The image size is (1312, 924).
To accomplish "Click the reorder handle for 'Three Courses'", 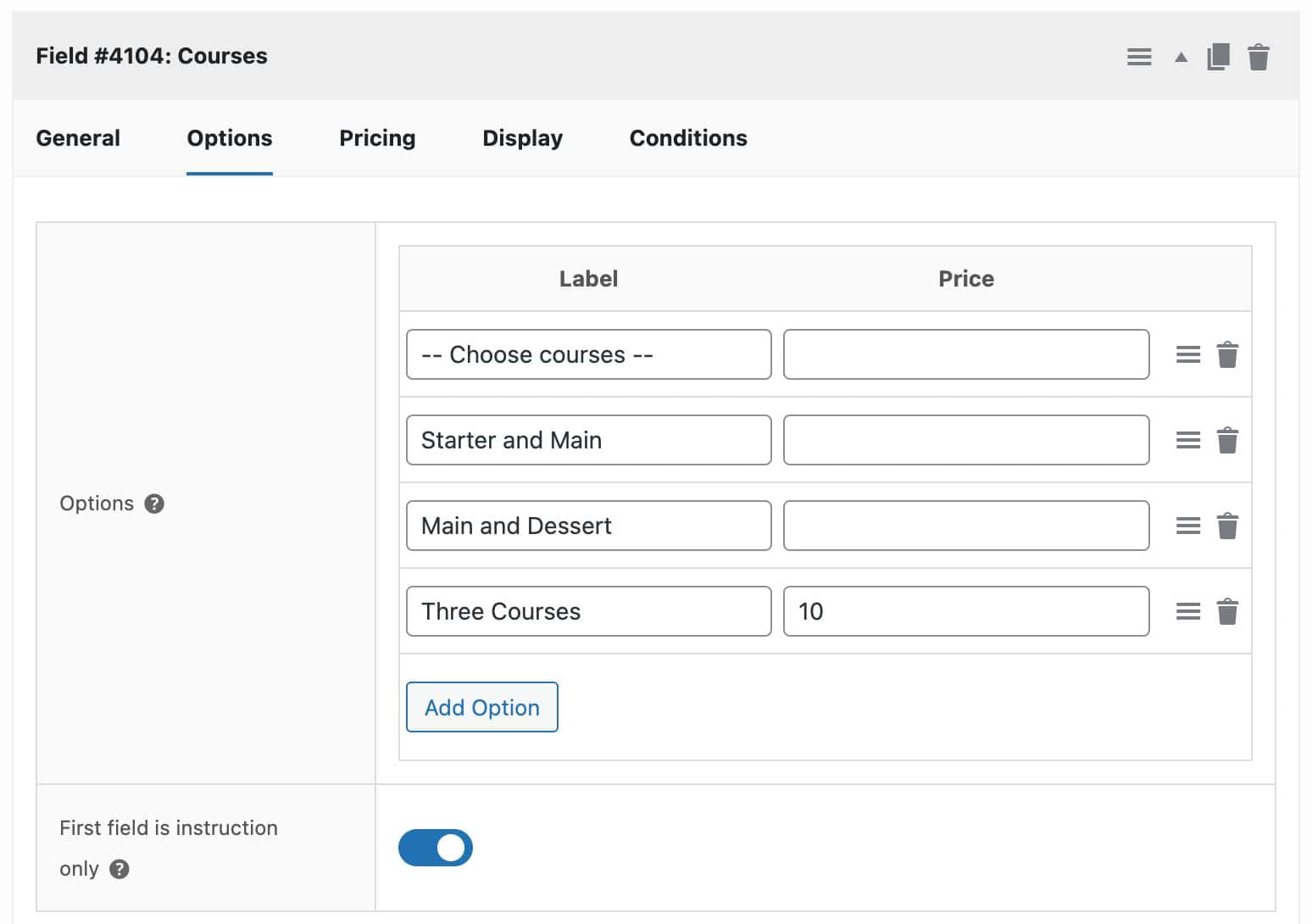I will pos(1188,612).
